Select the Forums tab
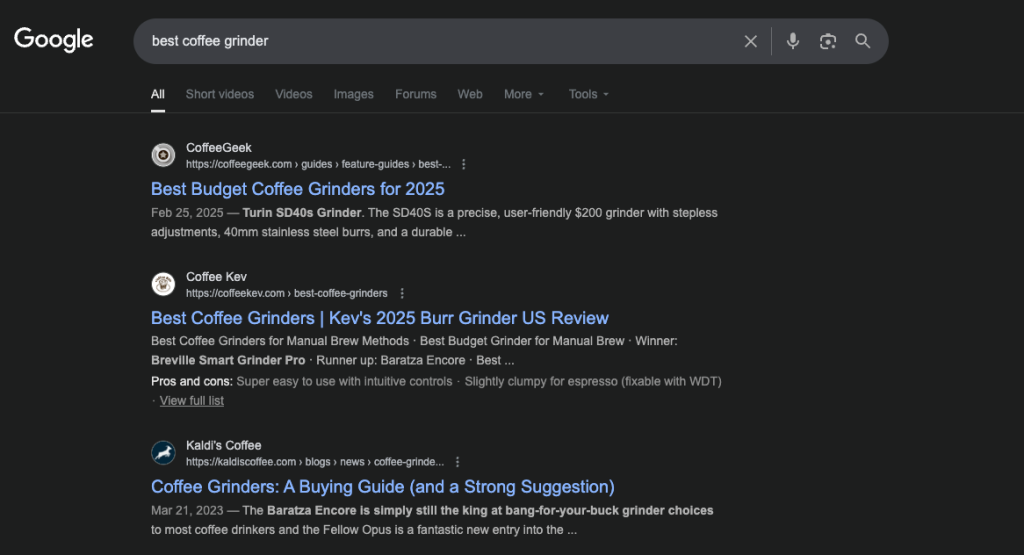The width and height of the screenshot is (1024, 555). click(x=415, y=94)
